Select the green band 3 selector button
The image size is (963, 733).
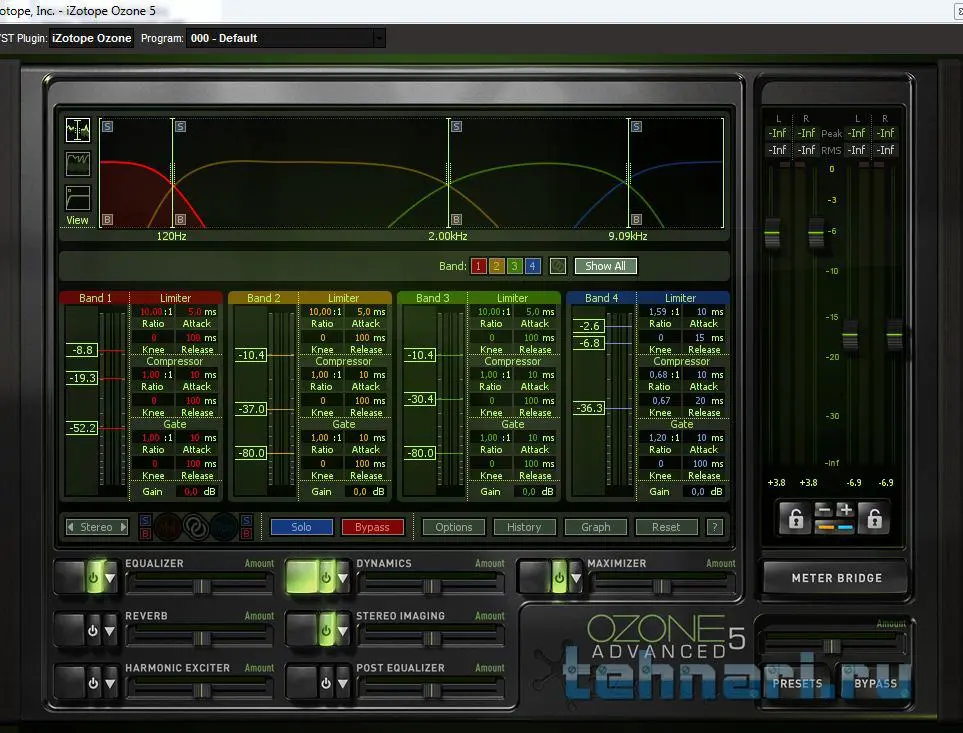[x=515, y=266]
